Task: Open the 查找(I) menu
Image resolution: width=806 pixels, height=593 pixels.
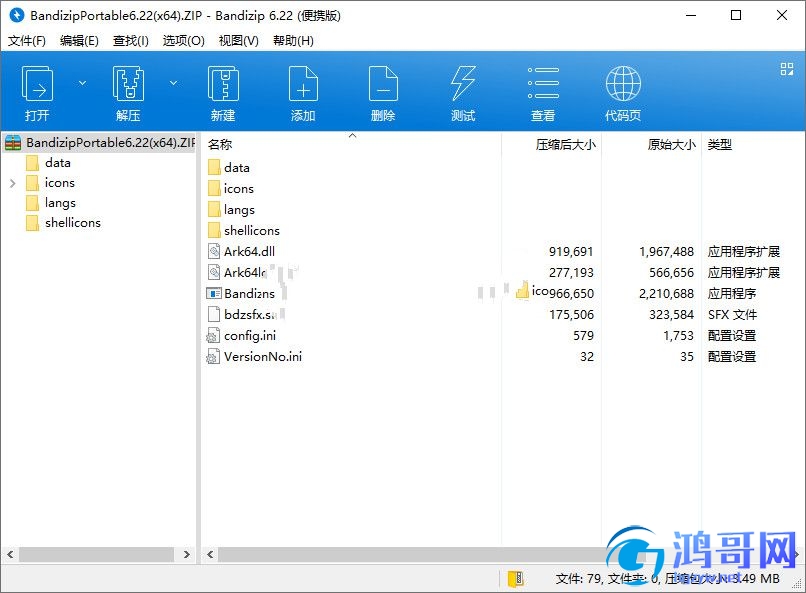Action: [131, 41]
